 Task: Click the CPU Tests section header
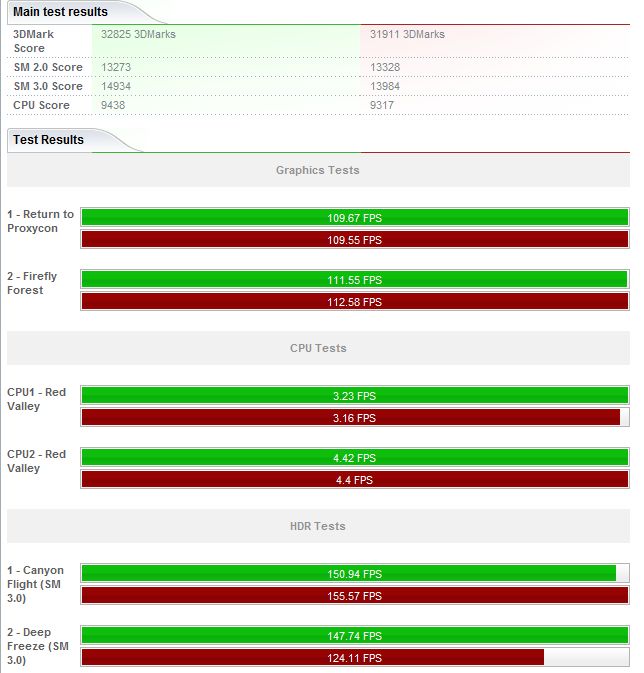[317, 348]
